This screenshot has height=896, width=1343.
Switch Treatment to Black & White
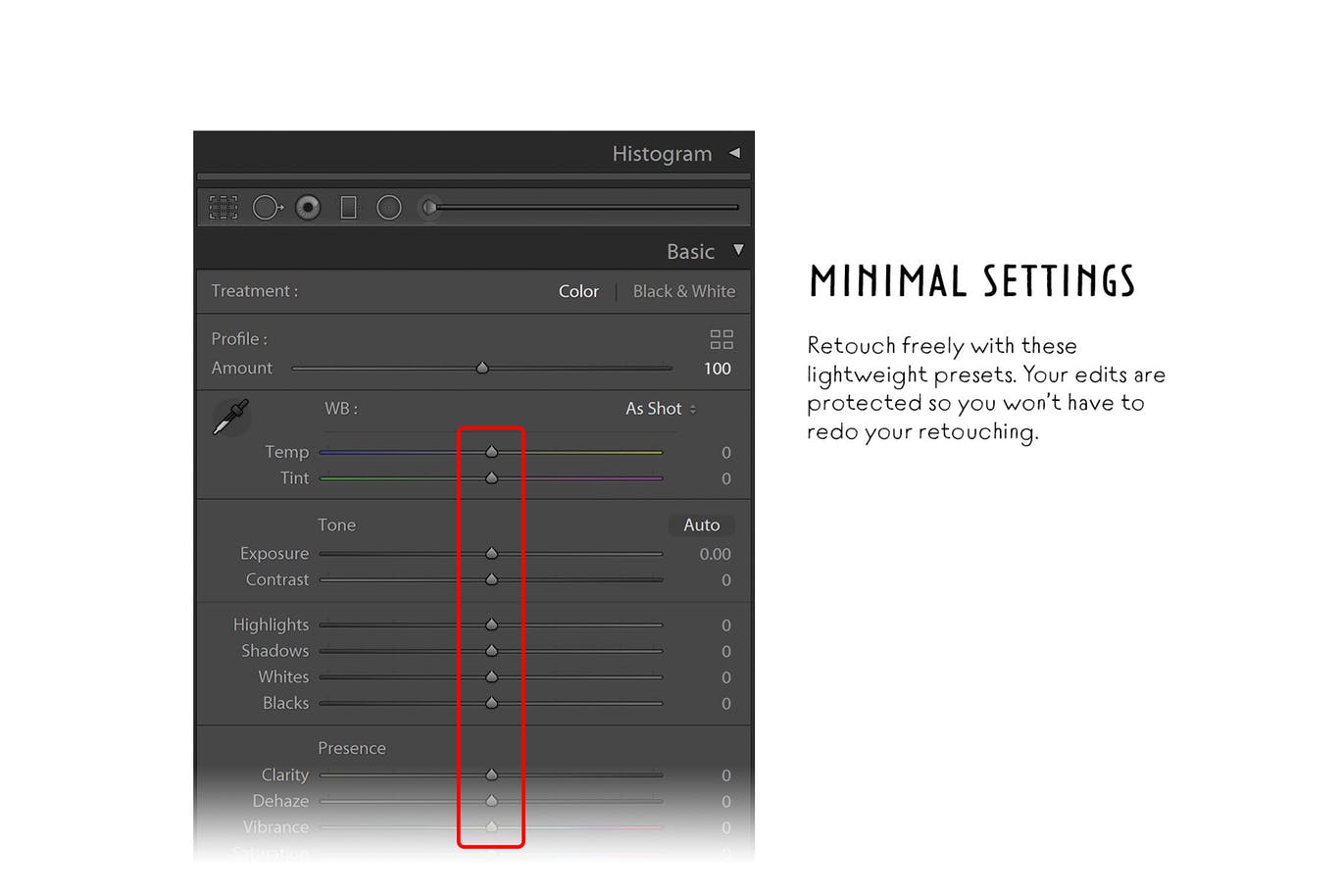point(683,291)
